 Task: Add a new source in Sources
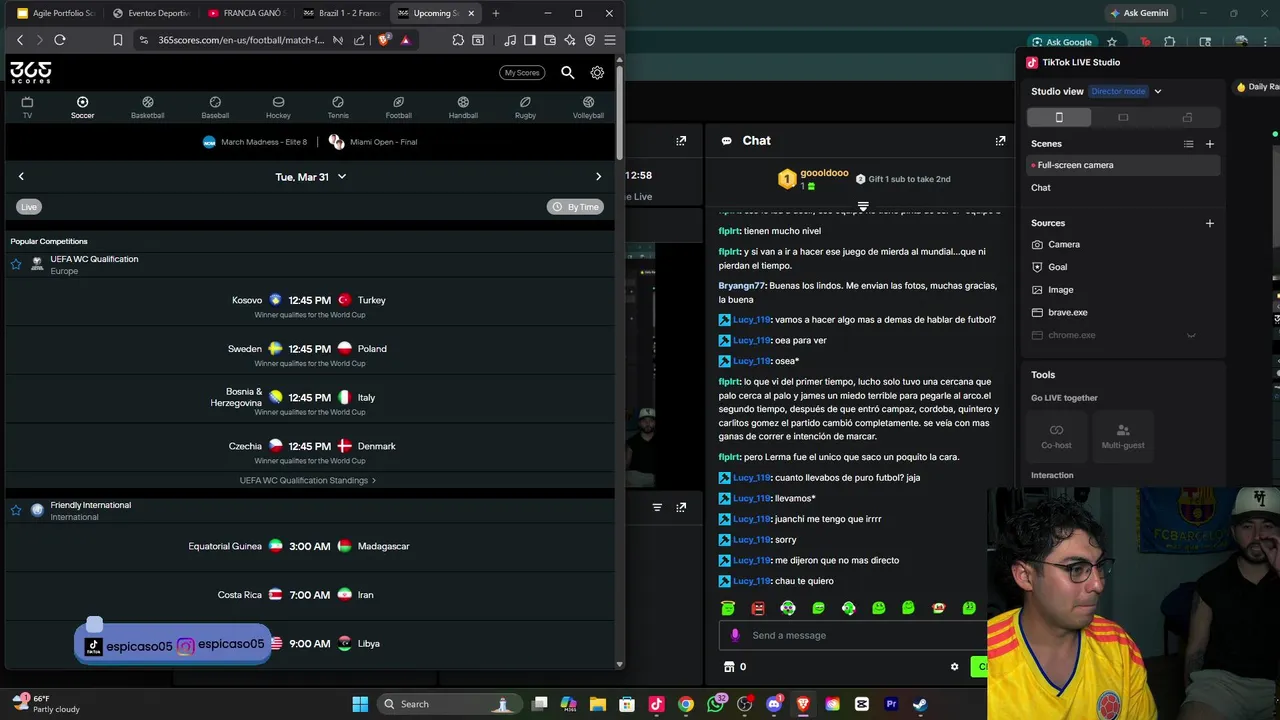point(1210,223)
